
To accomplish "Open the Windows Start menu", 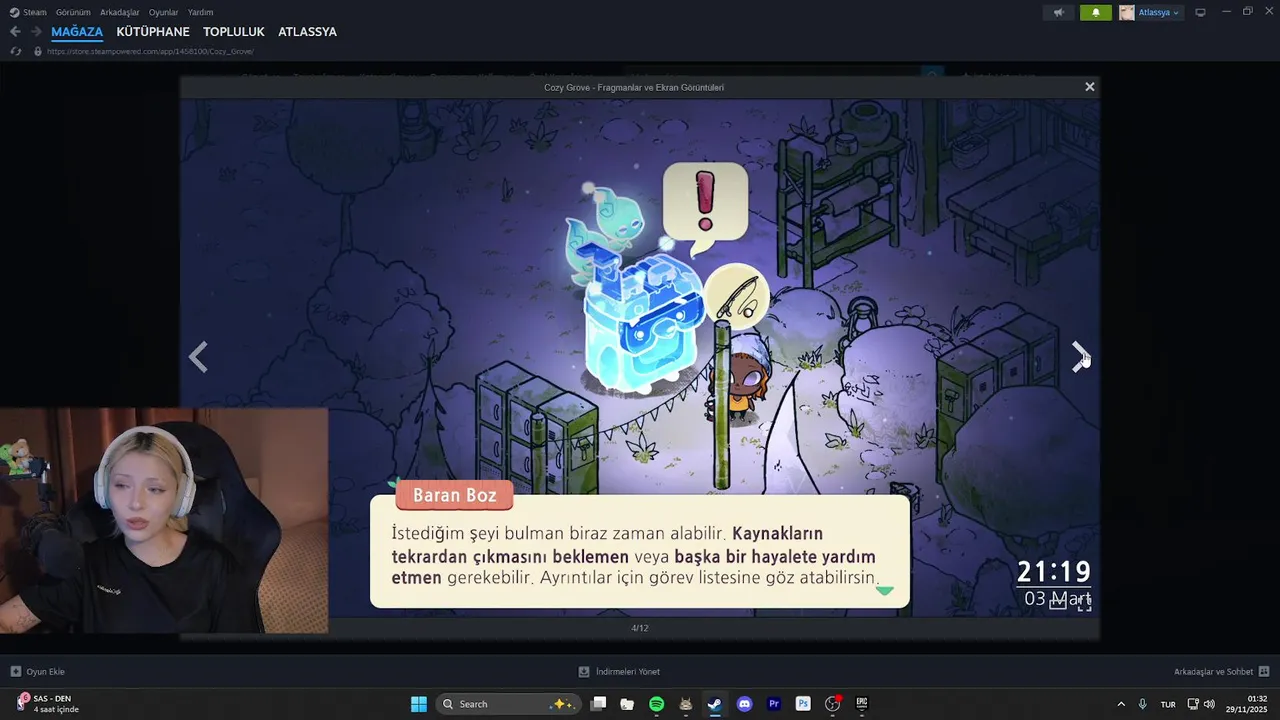I will point(419,704).
